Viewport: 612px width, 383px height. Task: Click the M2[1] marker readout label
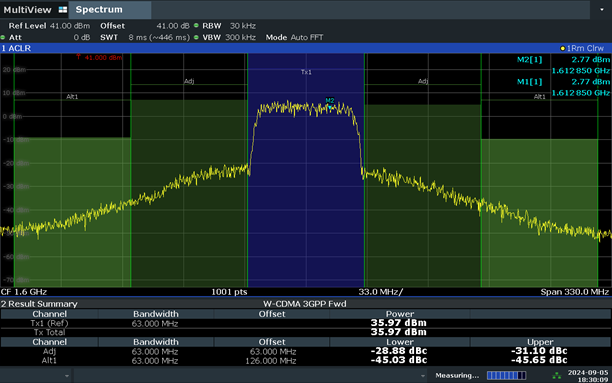click(529, 60)
